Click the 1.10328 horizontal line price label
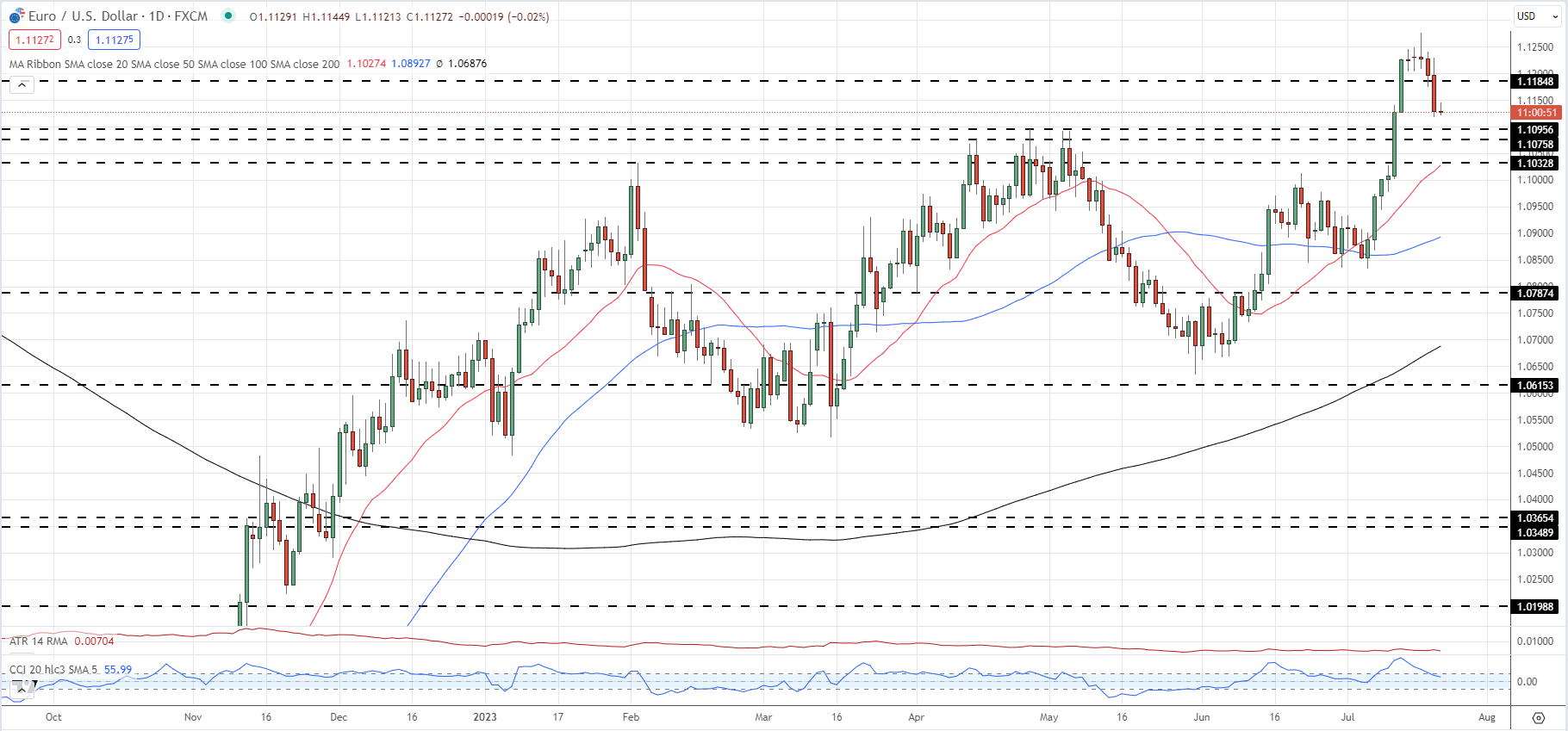Screen dimensions: 1568x731 (x=1535, y=163)
